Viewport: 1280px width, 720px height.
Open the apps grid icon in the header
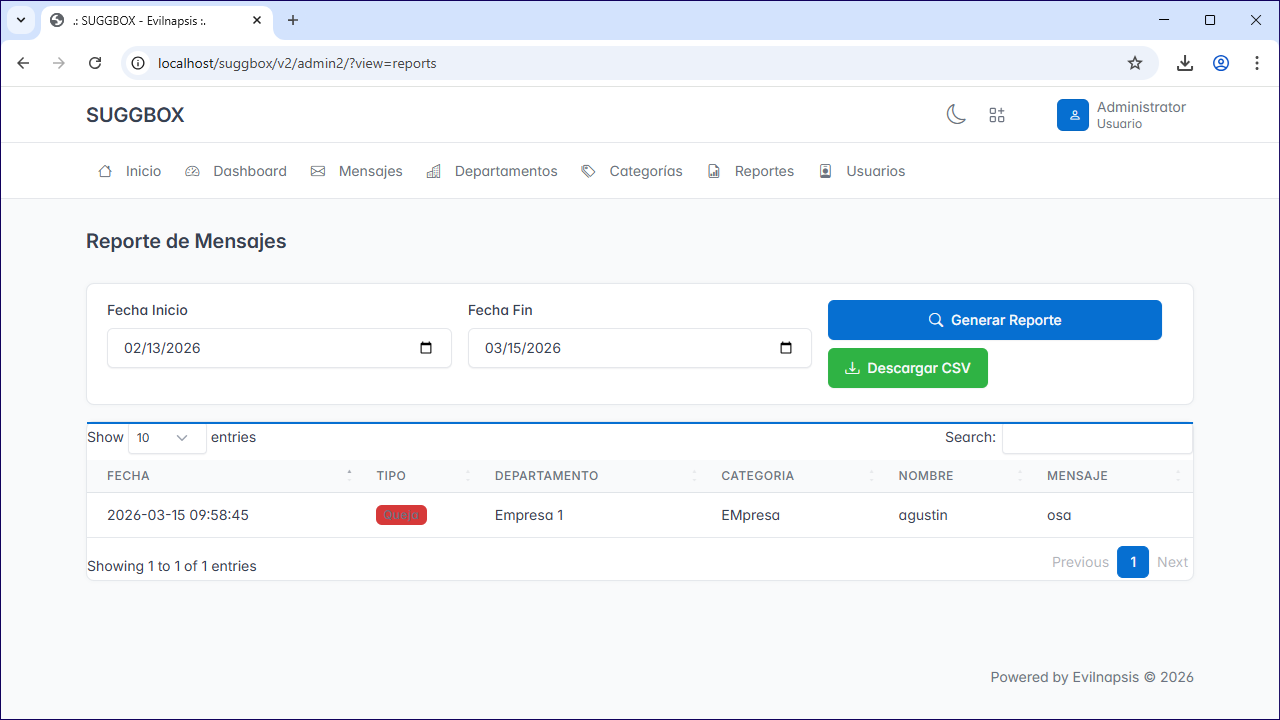[997, 115]
